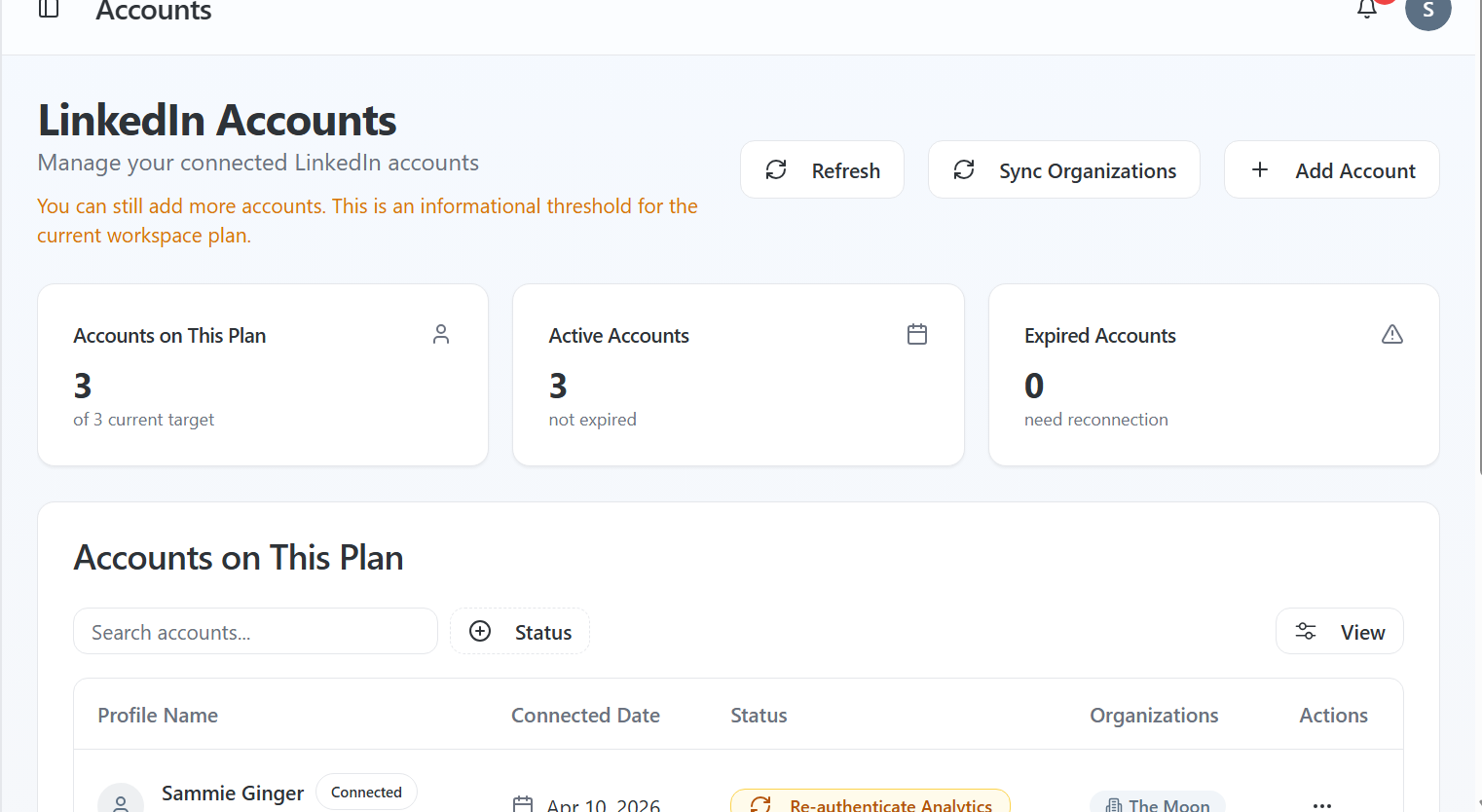Open the View options dropdown

[1339, 632]
